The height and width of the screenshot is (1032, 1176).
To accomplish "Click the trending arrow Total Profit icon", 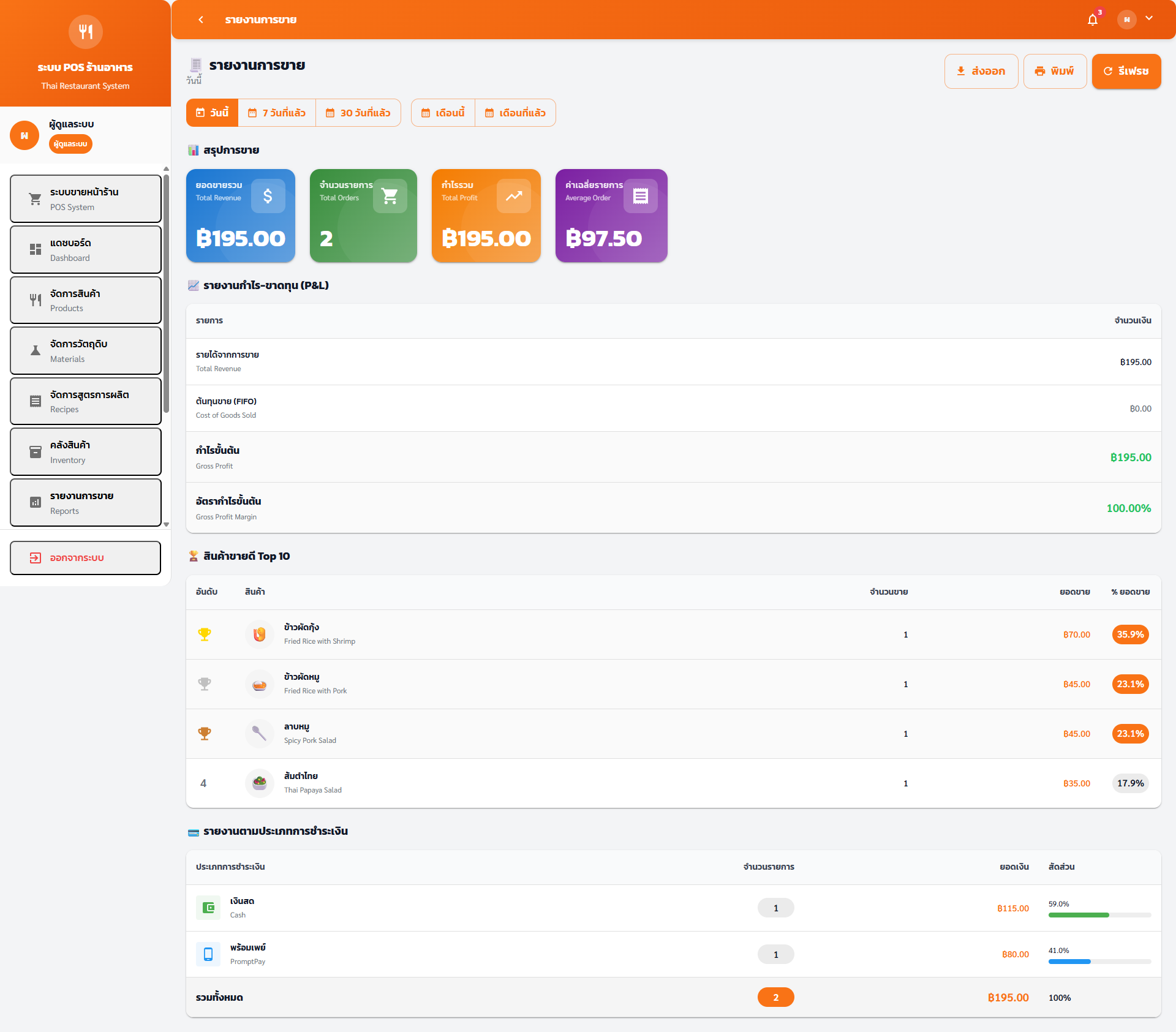I will pyautogui.click(x=513, y=196).
